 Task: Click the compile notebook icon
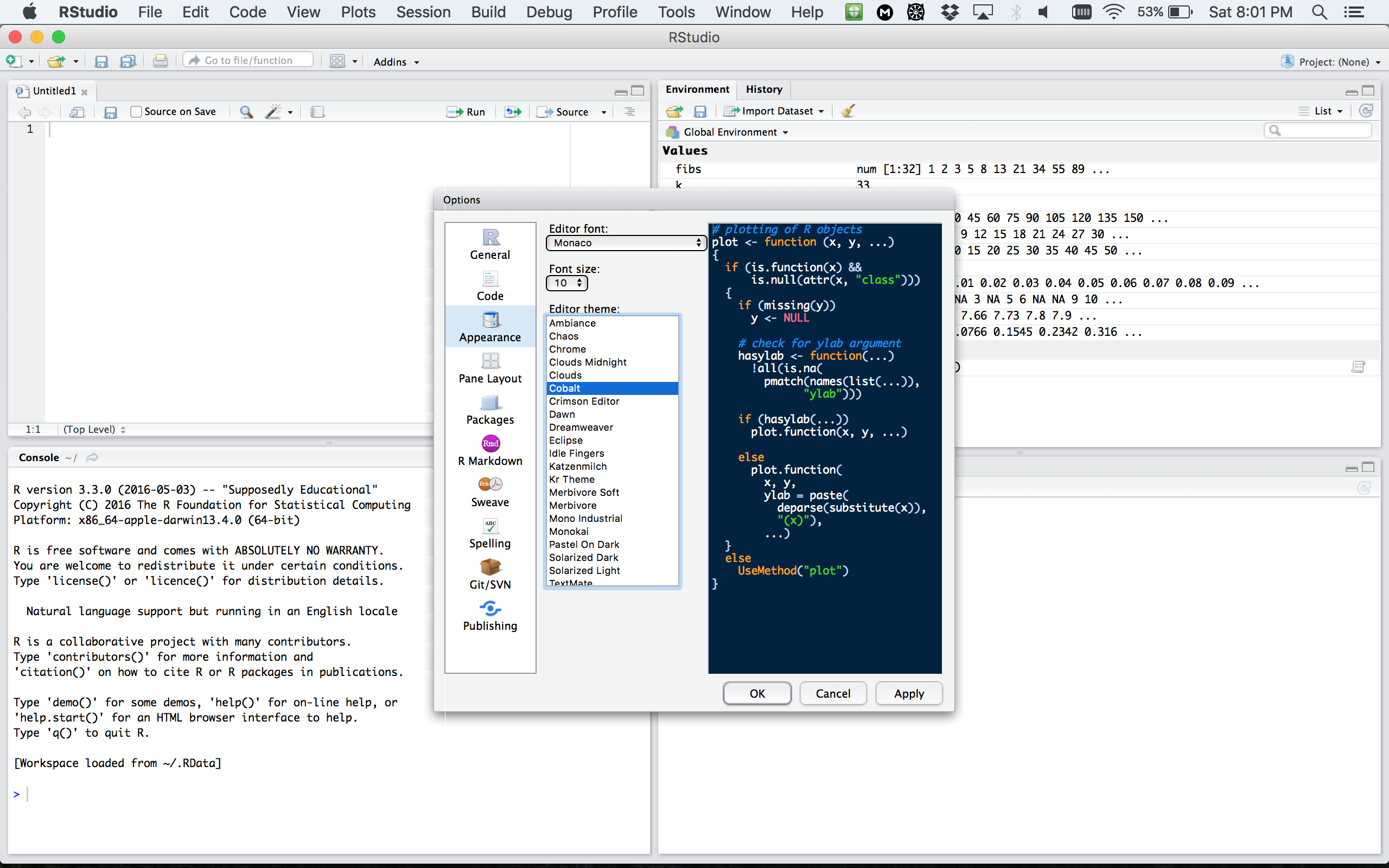(x=317, y=112)
